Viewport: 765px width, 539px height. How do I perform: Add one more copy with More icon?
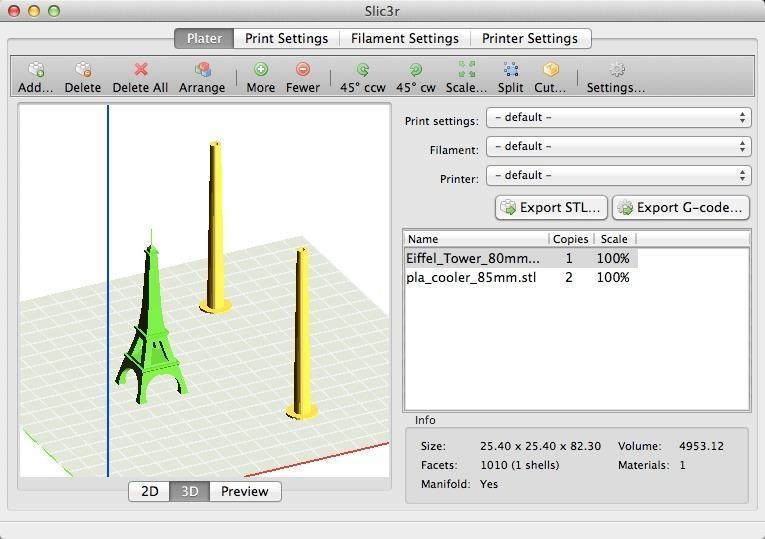point(261,70)
